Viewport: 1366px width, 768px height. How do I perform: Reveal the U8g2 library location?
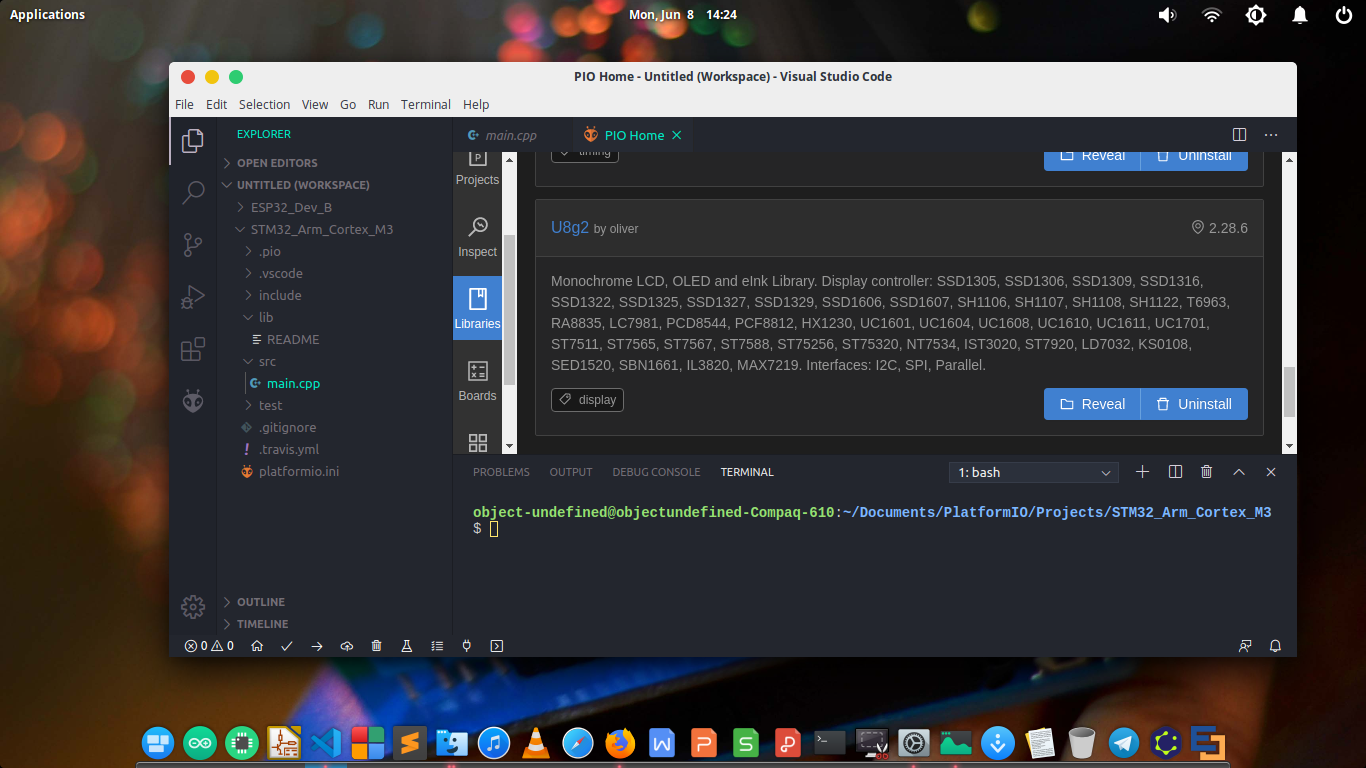pyautogui.click(x=1091, y=404)
